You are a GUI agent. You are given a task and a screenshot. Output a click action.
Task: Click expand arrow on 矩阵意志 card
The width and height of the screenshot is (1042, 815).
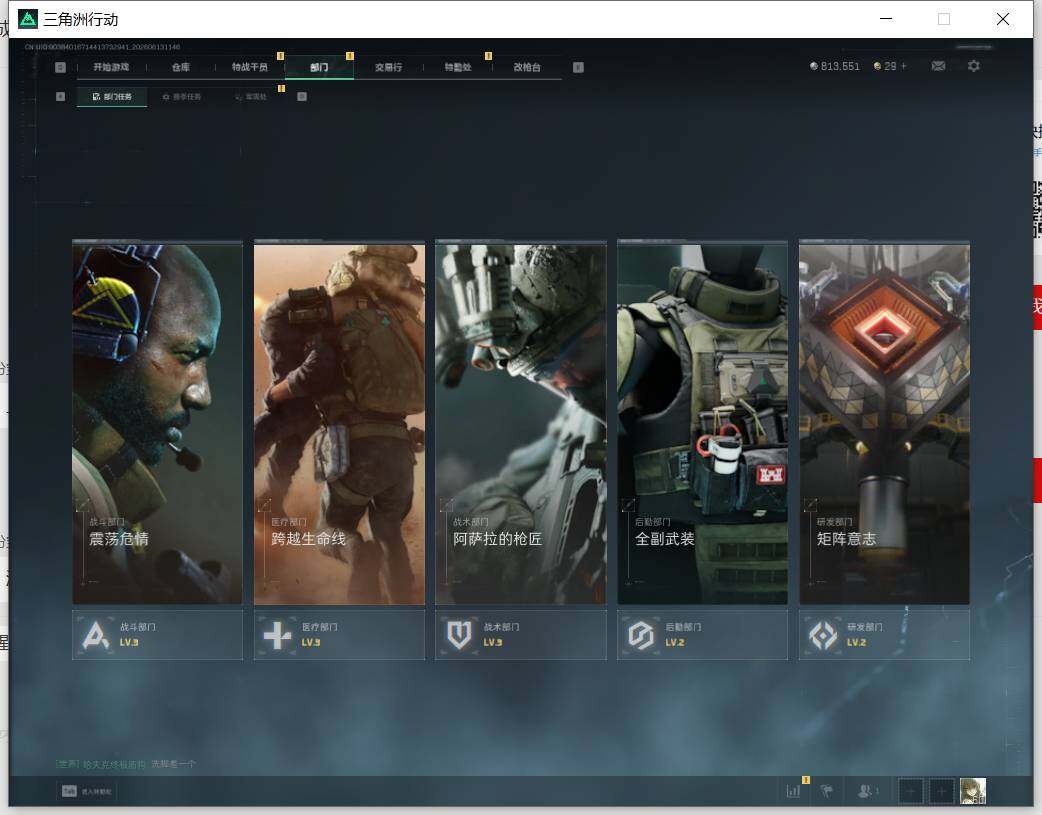click(810, 505)
